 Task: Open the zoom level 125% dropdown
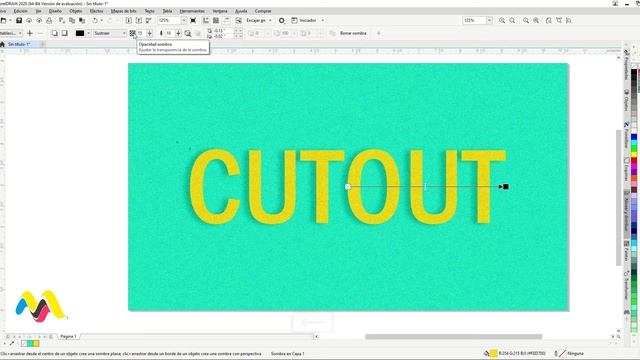[184, 20]
